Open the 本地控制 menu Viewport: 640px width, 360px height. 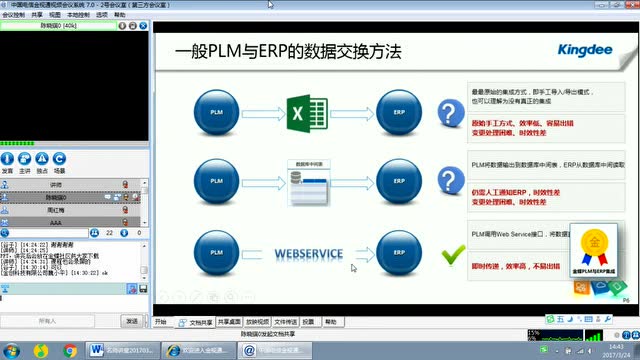[x=78, y=15]
